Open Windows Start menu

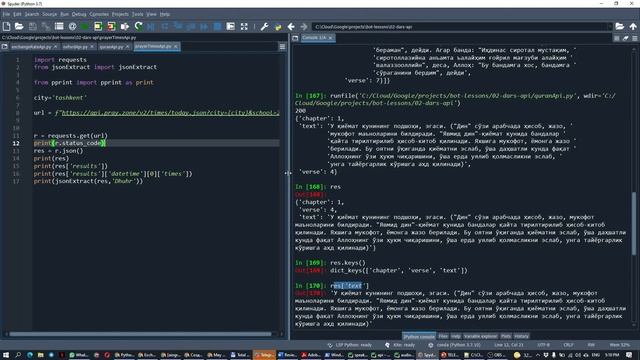(6, 355)
